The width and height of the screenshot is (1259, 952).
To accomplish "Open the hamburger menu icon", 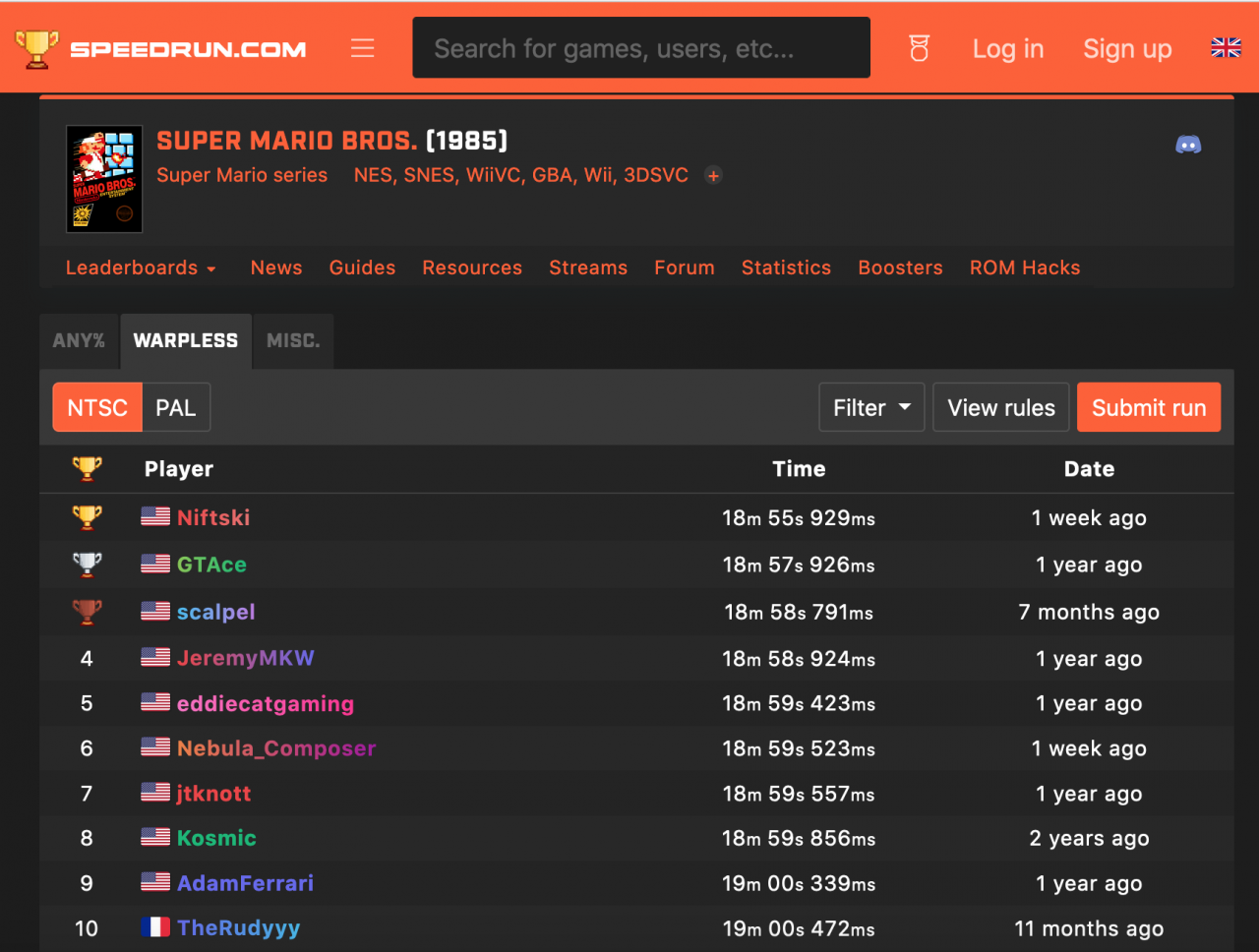I will [x=363, y=48].
